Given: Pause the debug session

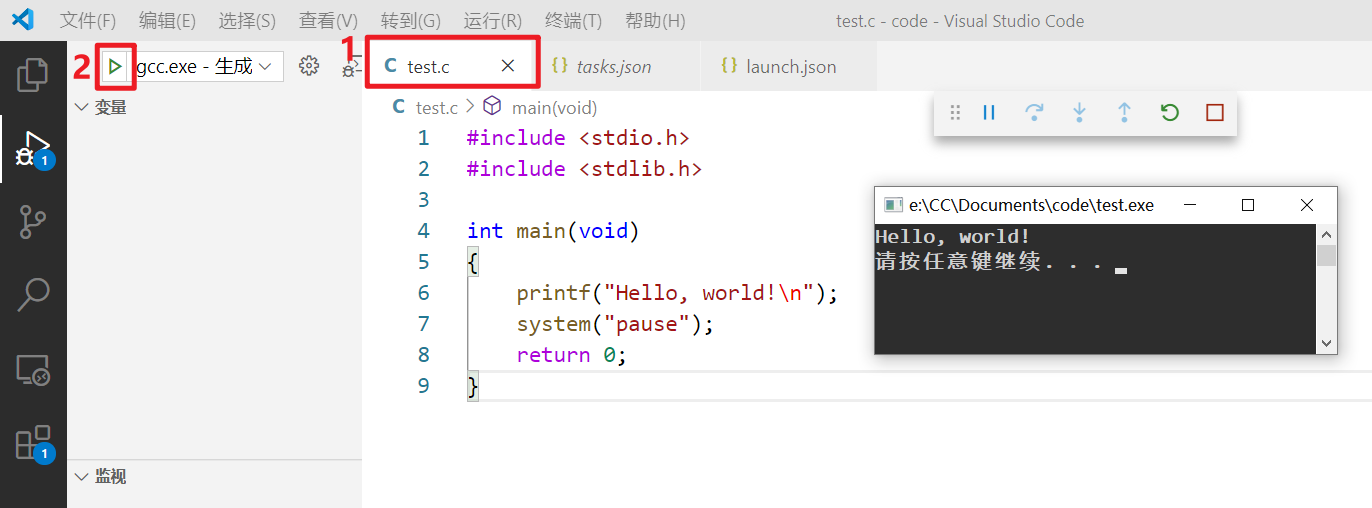Looking at the screenshot, I should coord(989,113).
